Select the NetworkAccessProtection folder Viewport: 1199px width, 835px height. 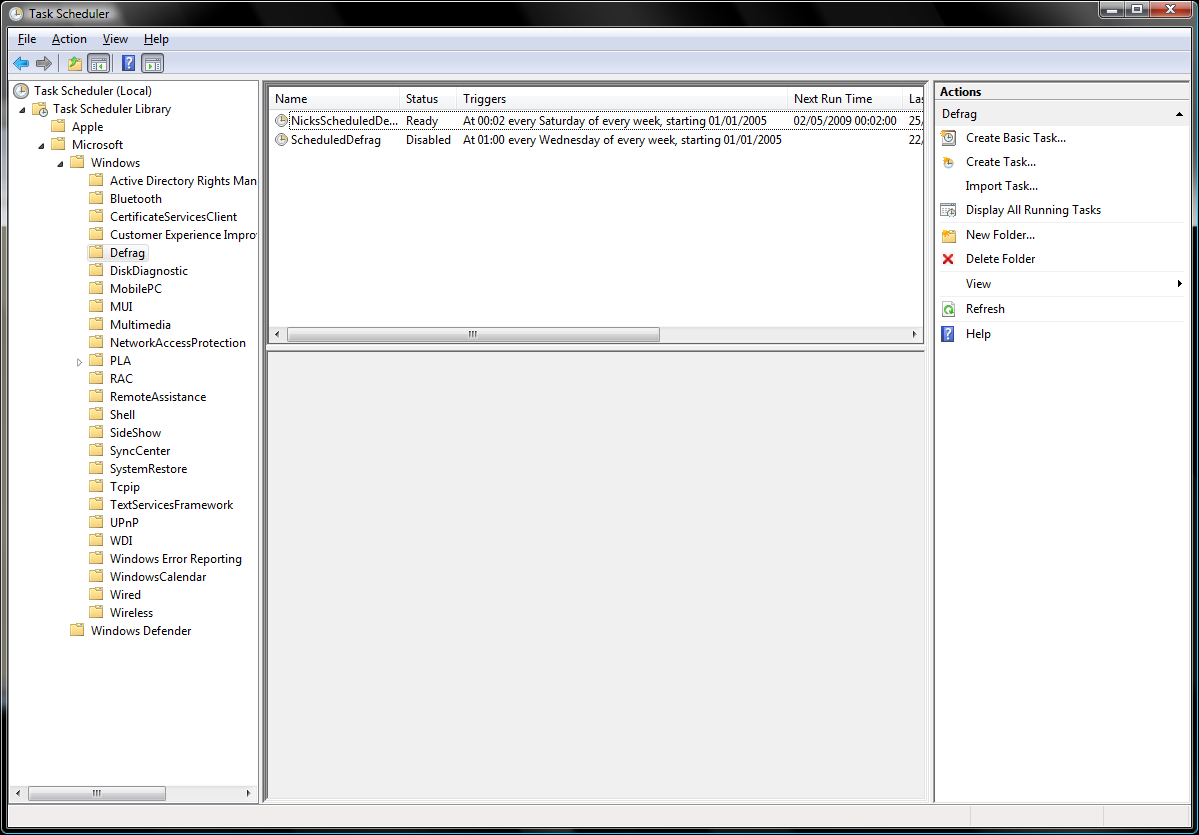tap(177, 343)
